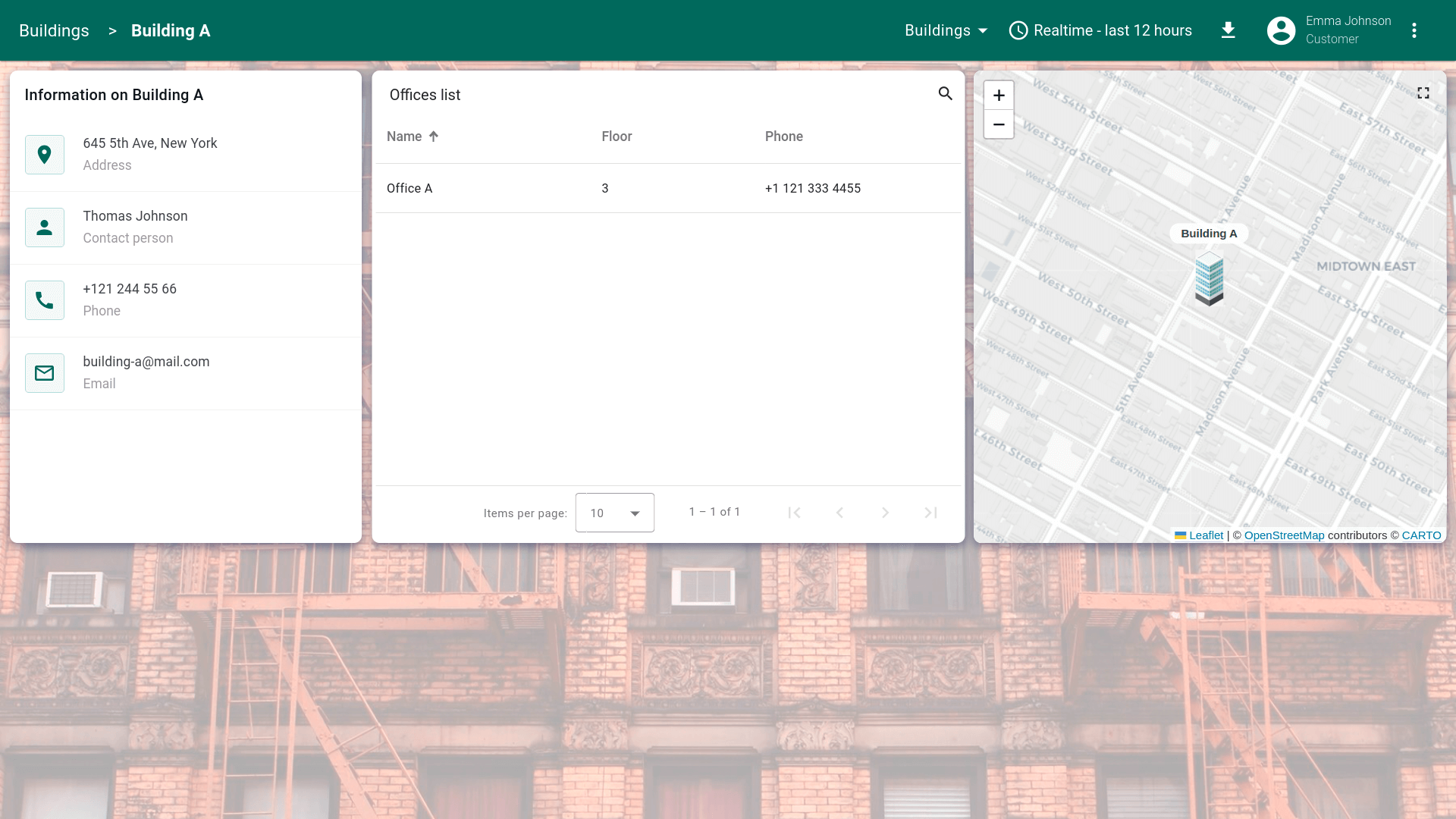Image resolution: width=1456 pixels, height=819 pixels.
Task: Click the phone handset icon
Action: (x=45, y=300)
